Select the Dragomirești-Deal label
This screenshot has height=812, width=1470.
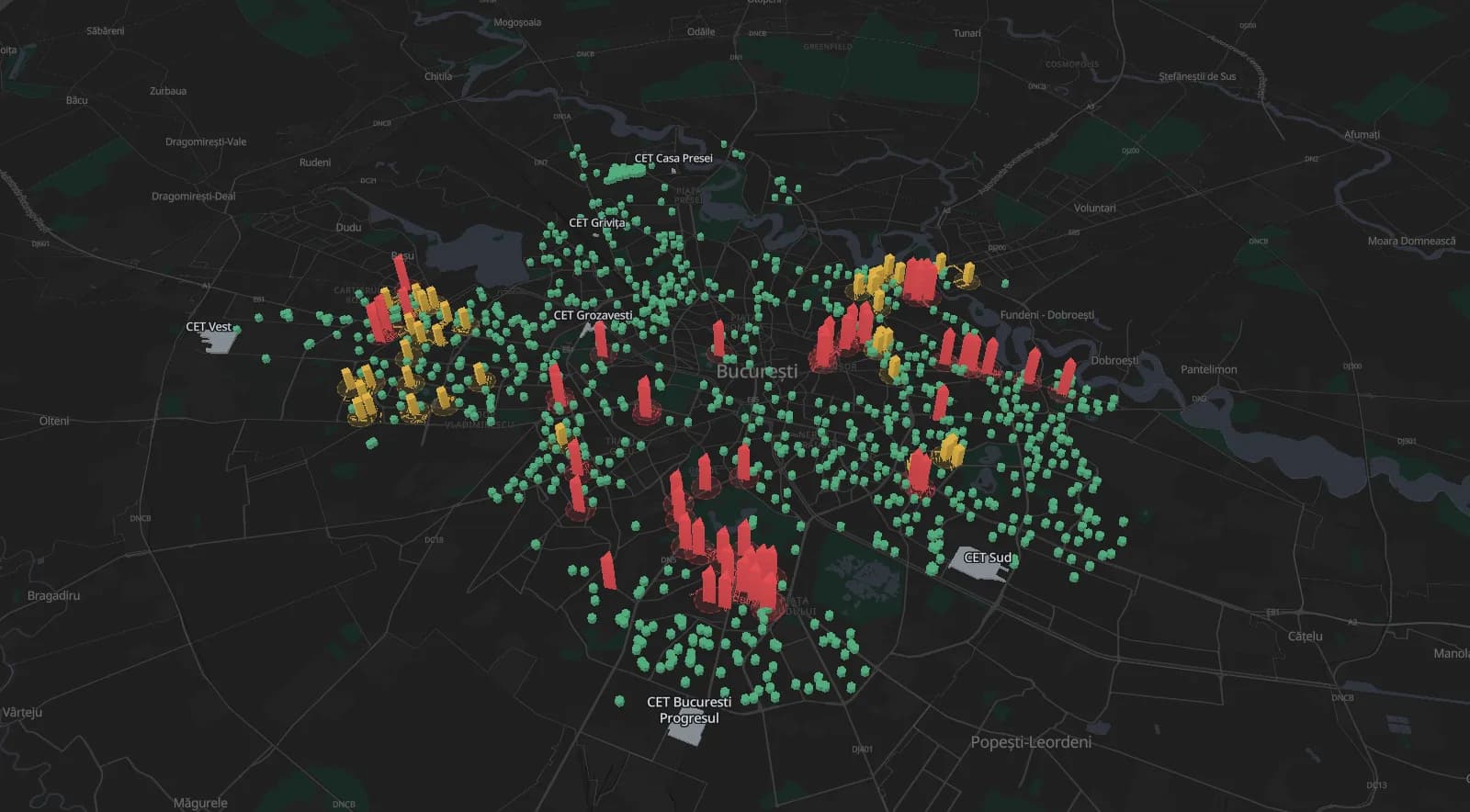pyautogui.click(x=193, y=196)
